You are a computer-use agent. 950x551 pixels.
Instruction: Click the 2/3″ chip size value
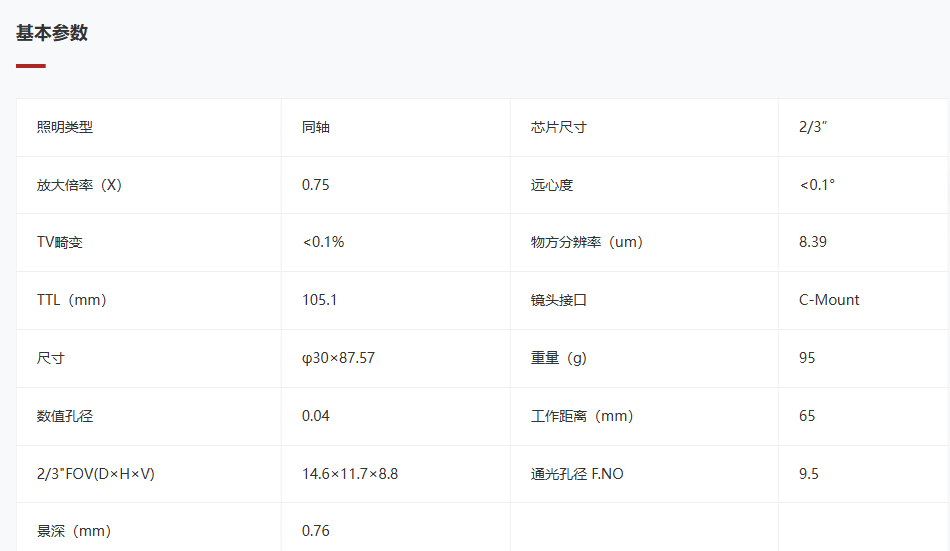tap(812, 127)
